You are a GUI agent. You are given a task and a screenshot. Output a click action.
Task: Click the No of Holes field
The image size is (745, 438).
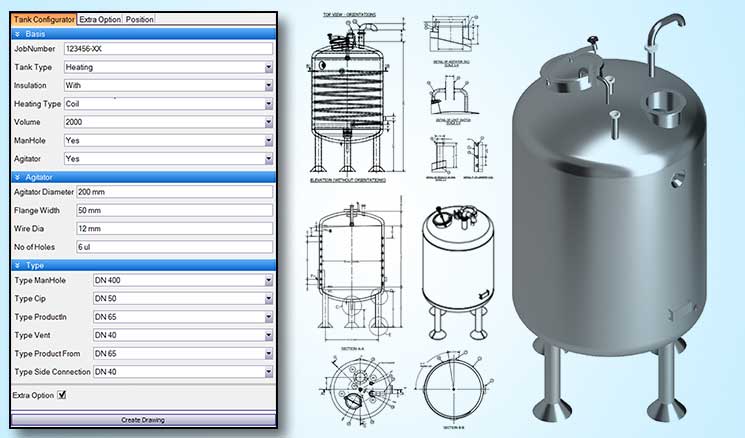click(174, 247)
